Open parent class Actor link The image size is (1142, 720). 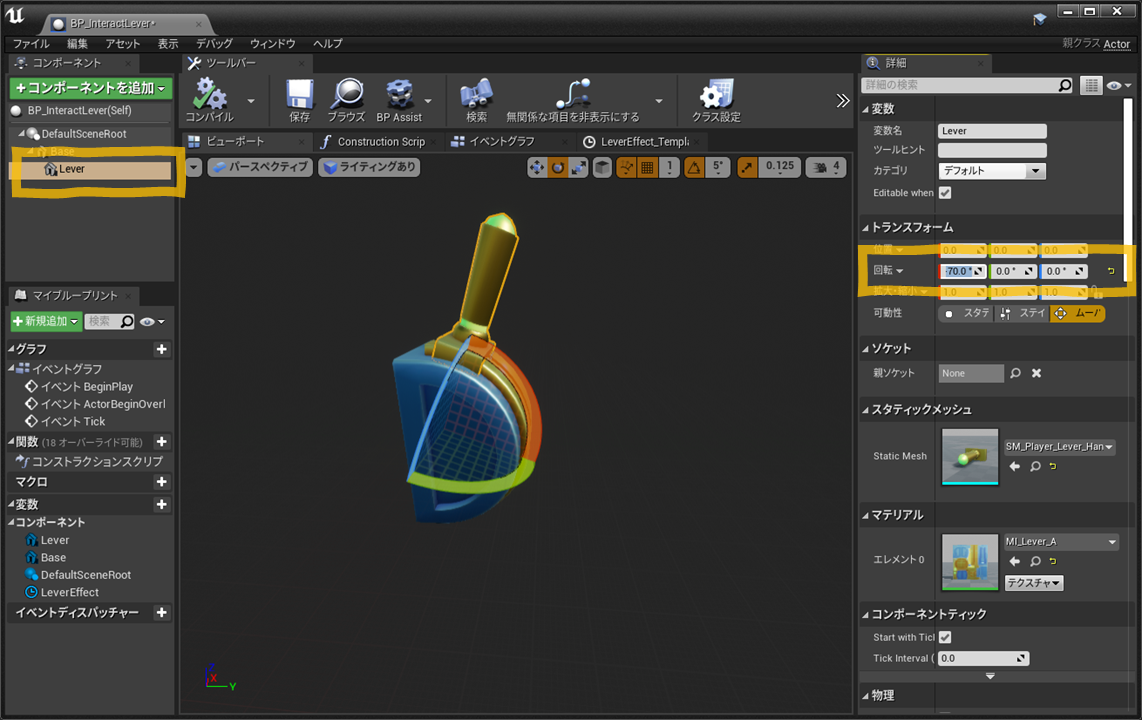1117,44
